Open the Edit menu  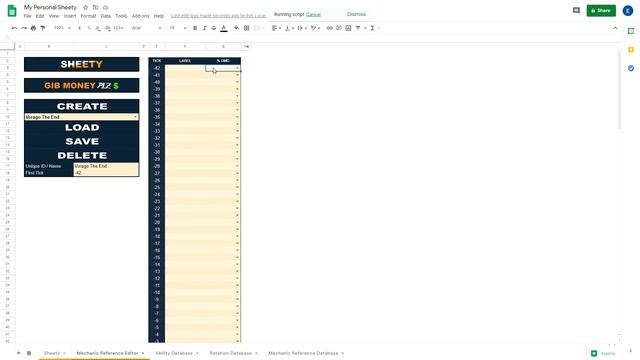coord(40,16)
